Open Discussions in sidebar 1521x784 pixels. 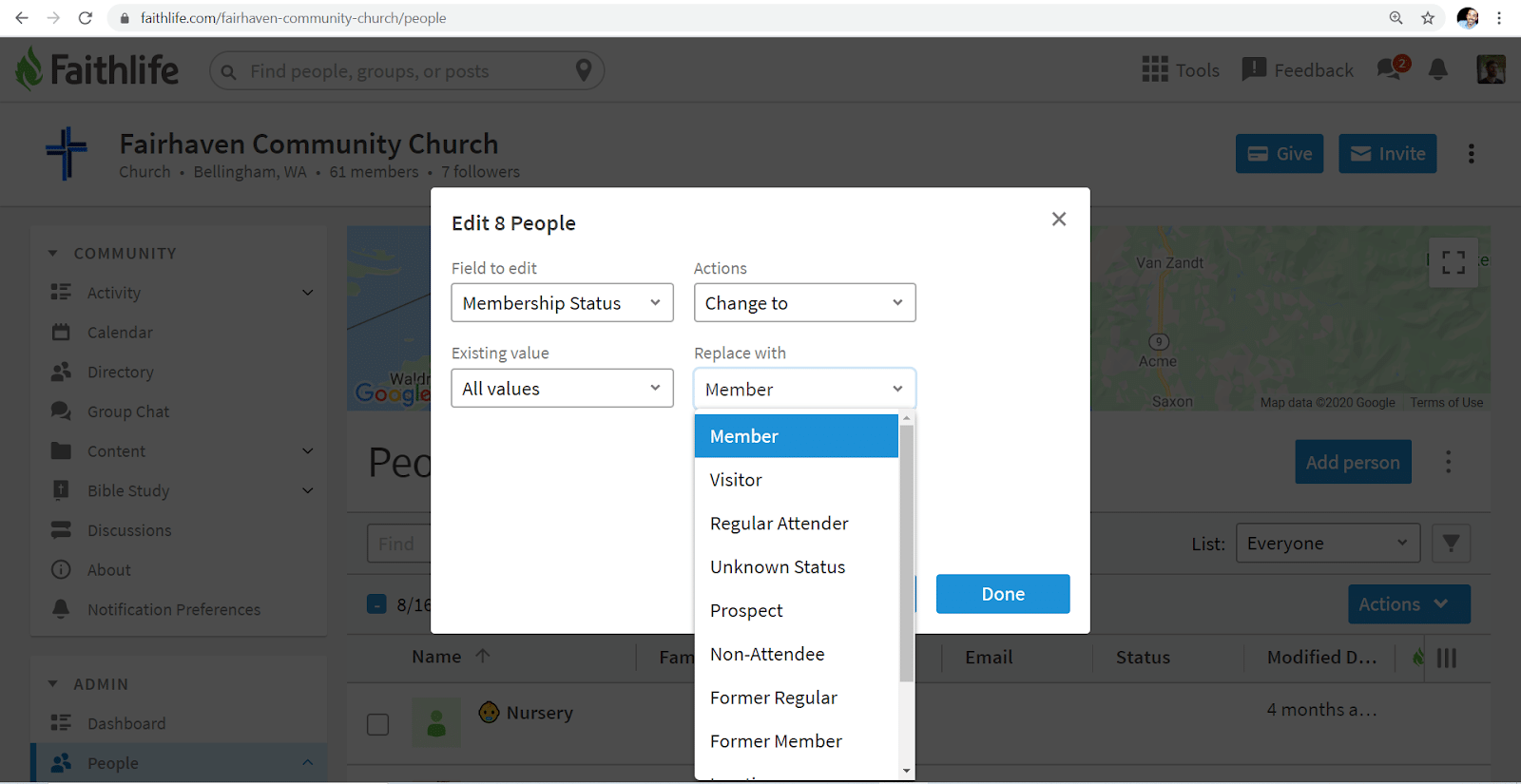(129, 530)
